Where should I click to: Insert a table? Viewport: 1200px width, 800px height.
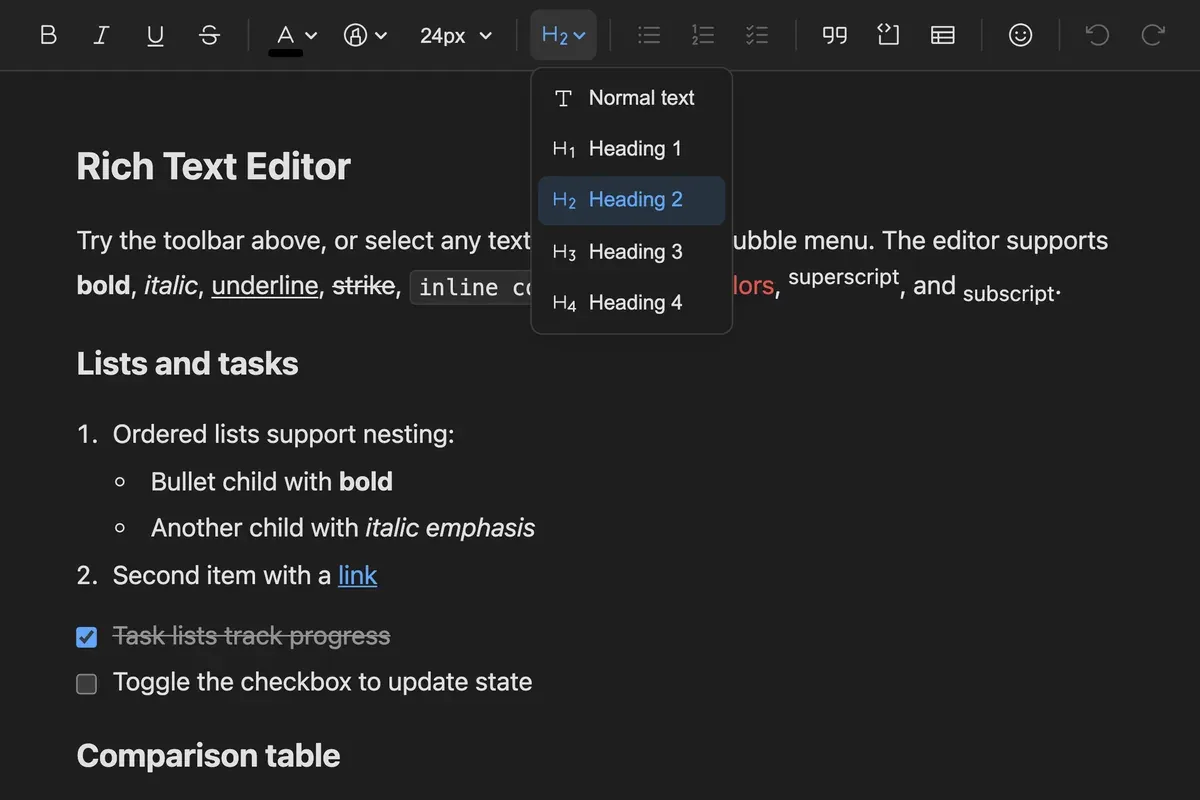[942, 35]
